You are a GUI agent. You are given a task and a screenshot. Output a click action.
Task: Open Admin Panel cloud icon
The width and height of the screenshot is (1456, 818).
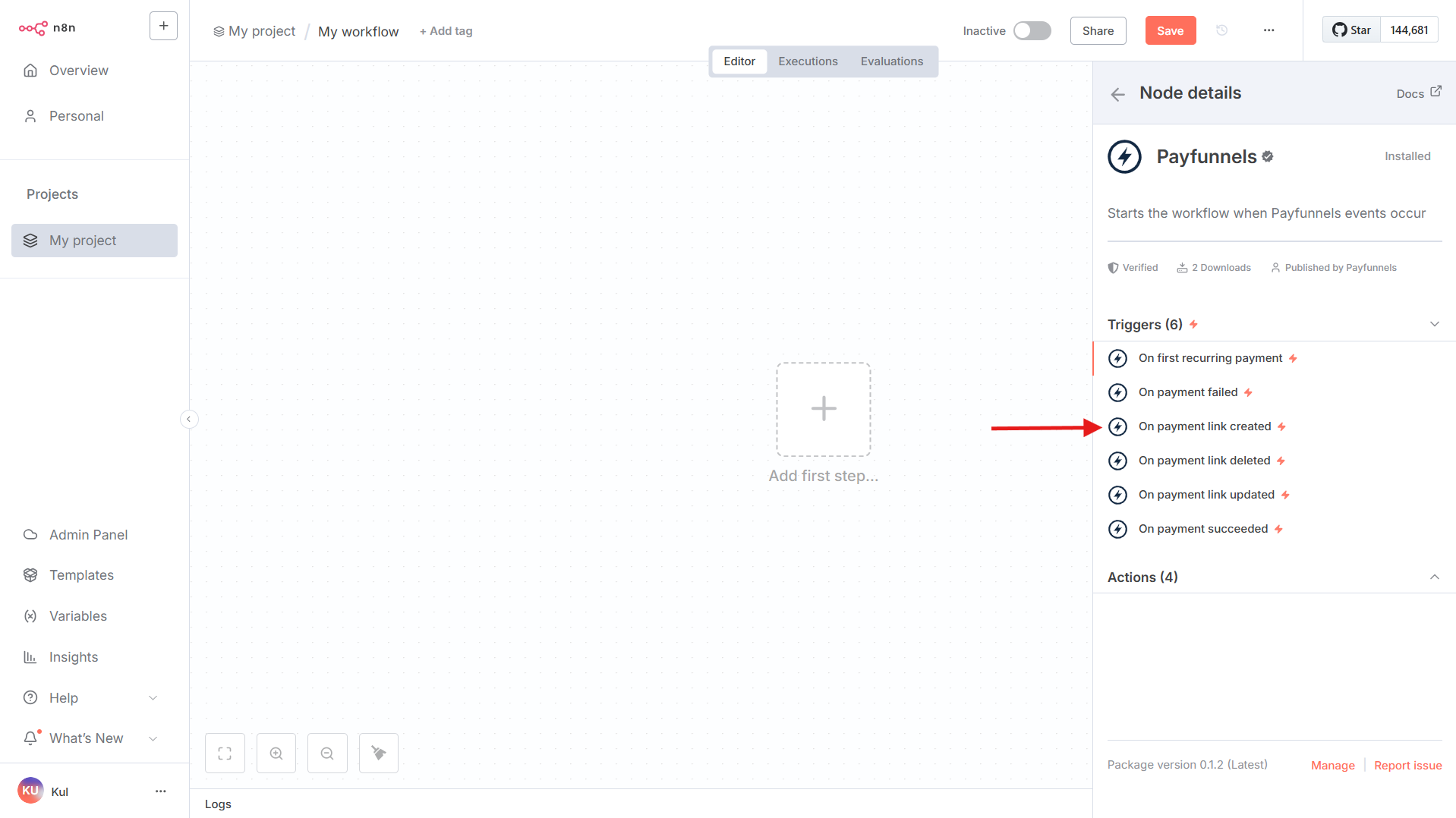[30, 535]
